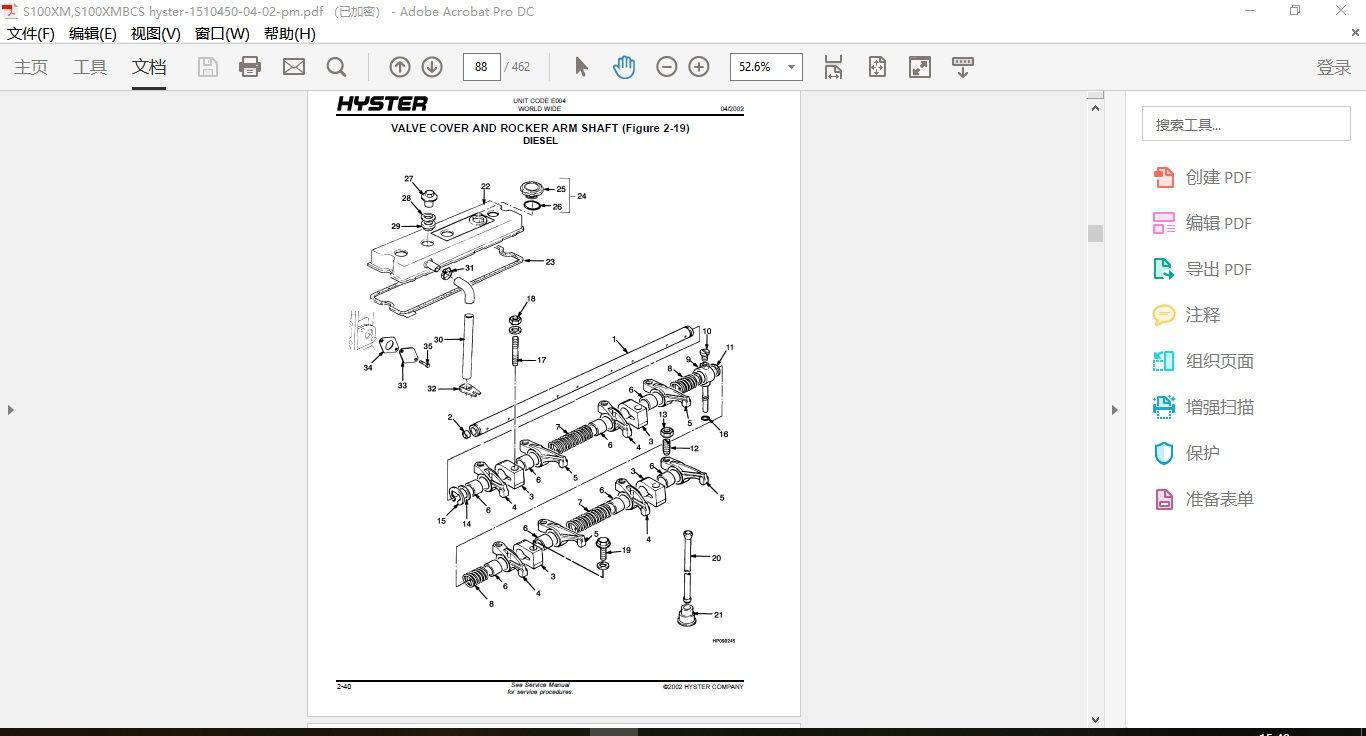The image size is (1366, 736).
Task: Switch to the 工具 tab
Action: [90, 67]
